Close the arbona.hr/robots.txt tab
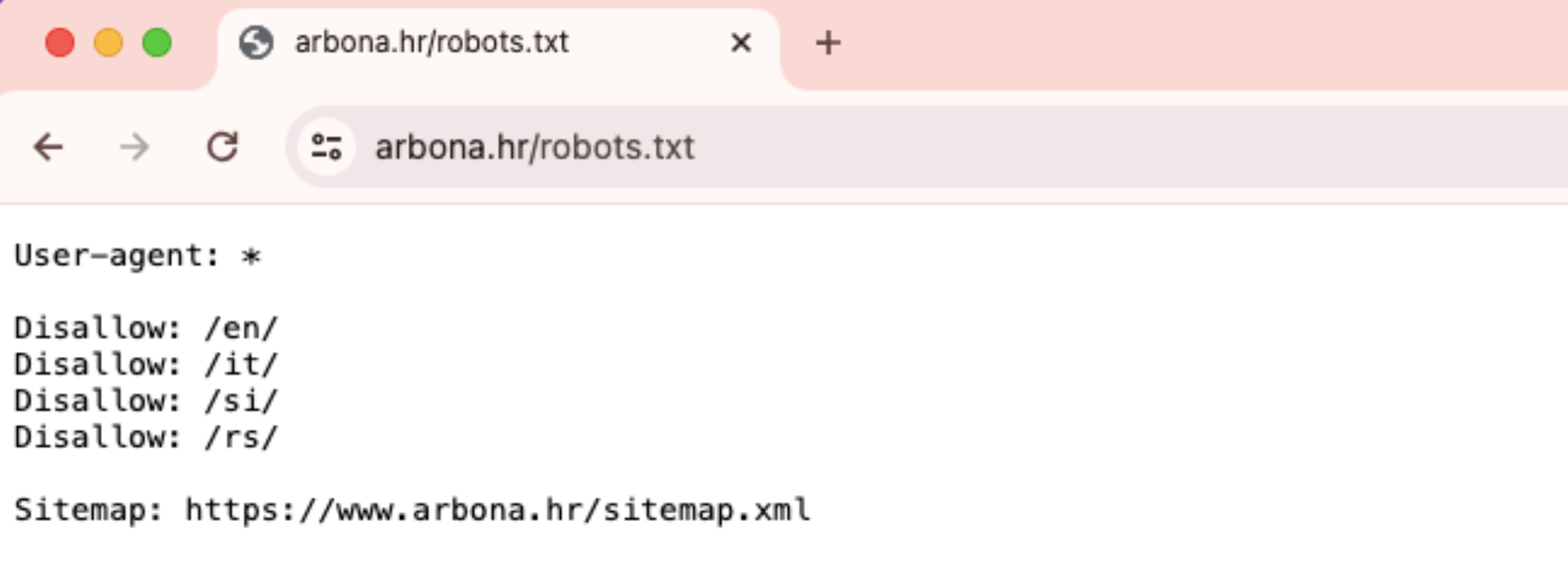This screenshot has width=1568, height=579. 741,42
